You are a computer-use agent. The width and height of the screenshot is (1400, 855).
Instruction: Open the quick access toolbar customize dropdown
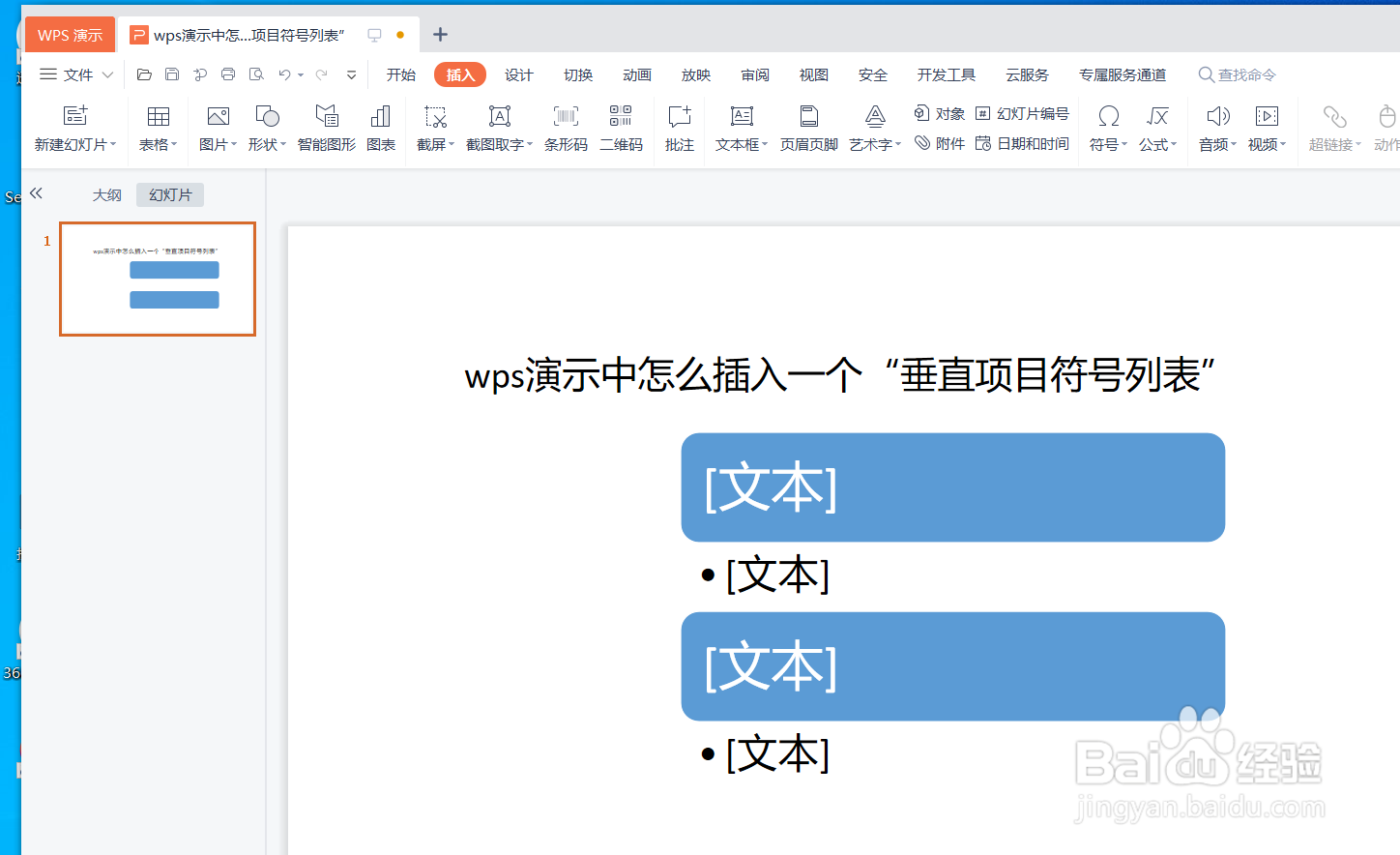351,74
